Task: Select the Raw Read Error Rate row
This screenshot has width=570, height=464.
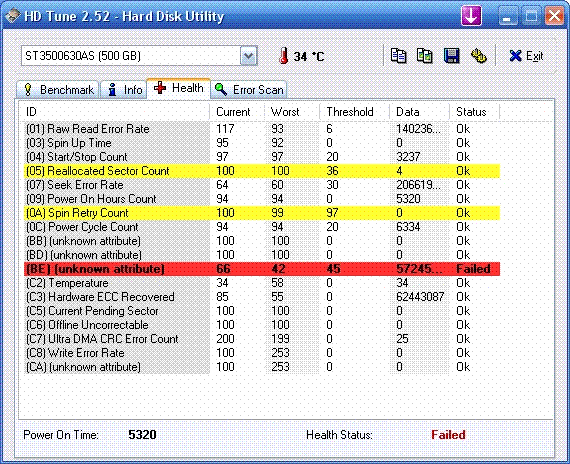Action: point(262,129)
